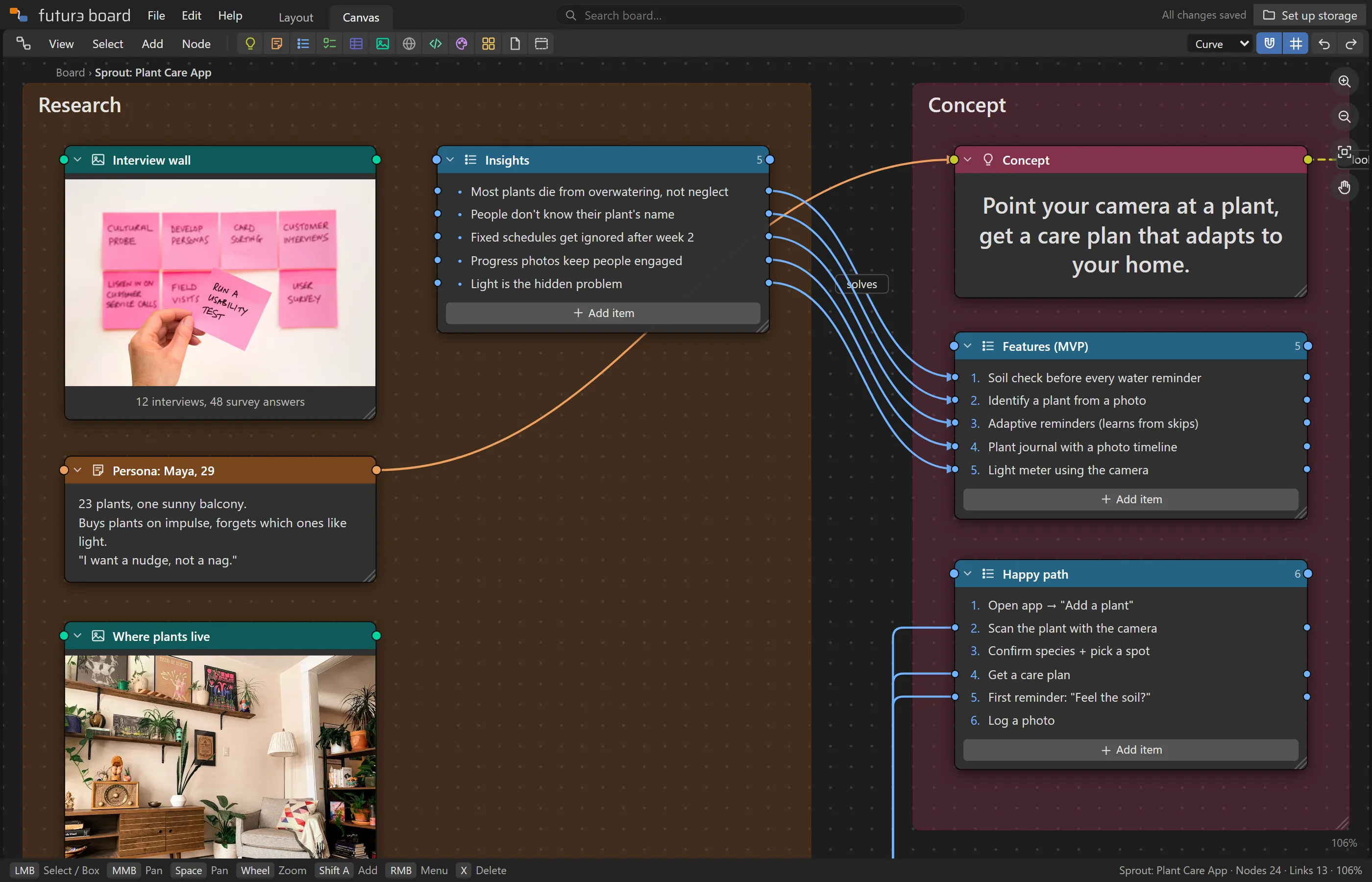Add an idea node with the lightbulb icon
This screenshot has width=1372, height=882.
250,44
